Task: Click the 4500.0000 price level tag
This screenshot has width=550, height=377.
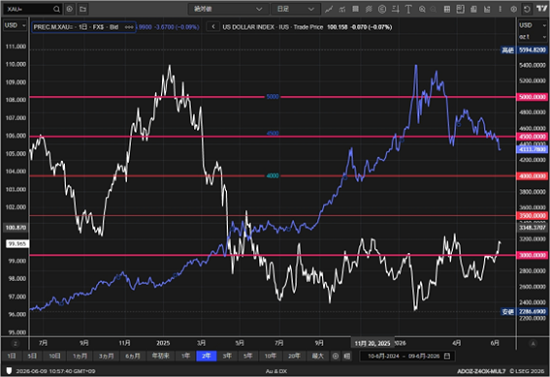Action: coord(532,136)
